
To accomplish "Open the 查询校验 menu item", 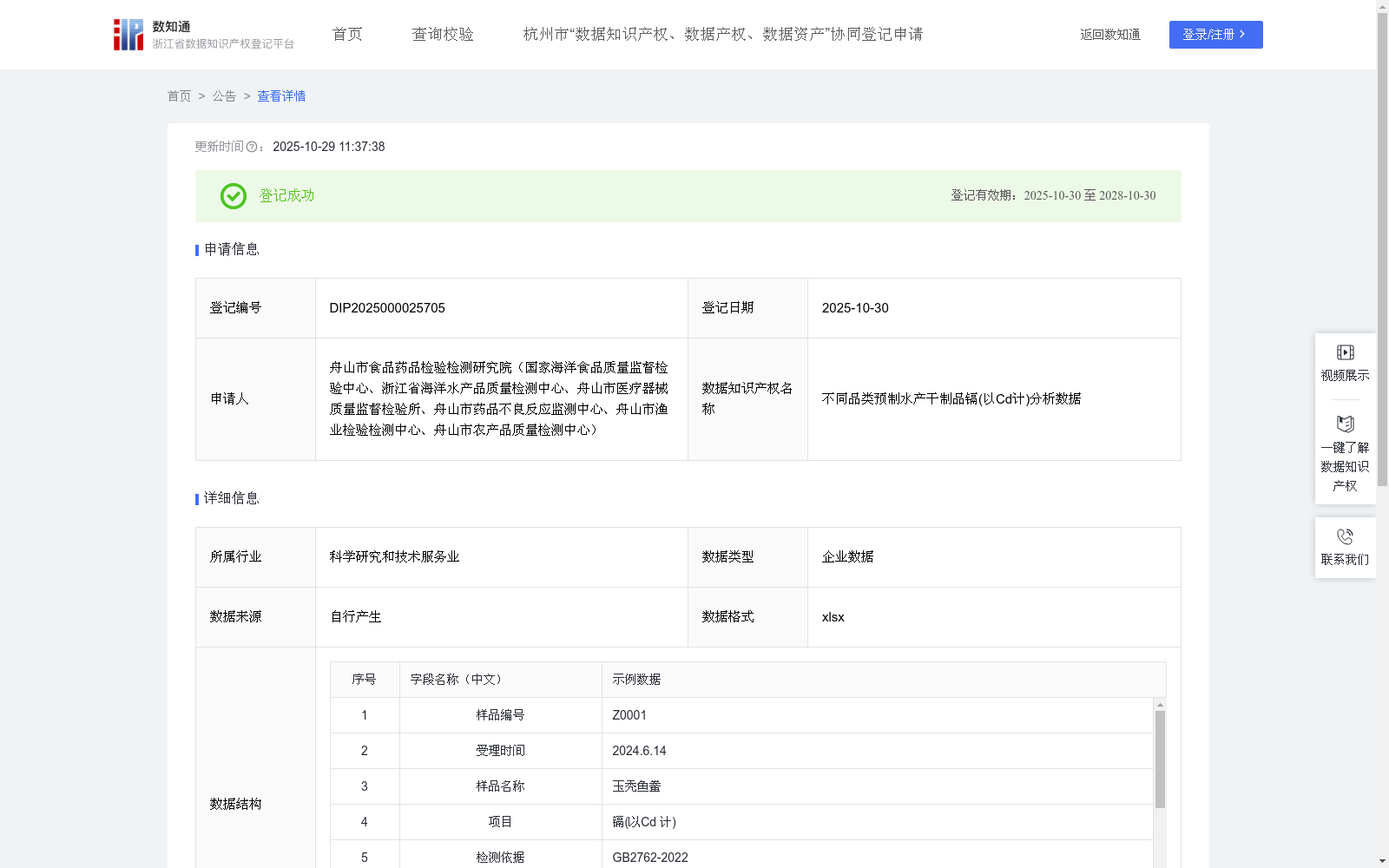I will coord(443,35).
